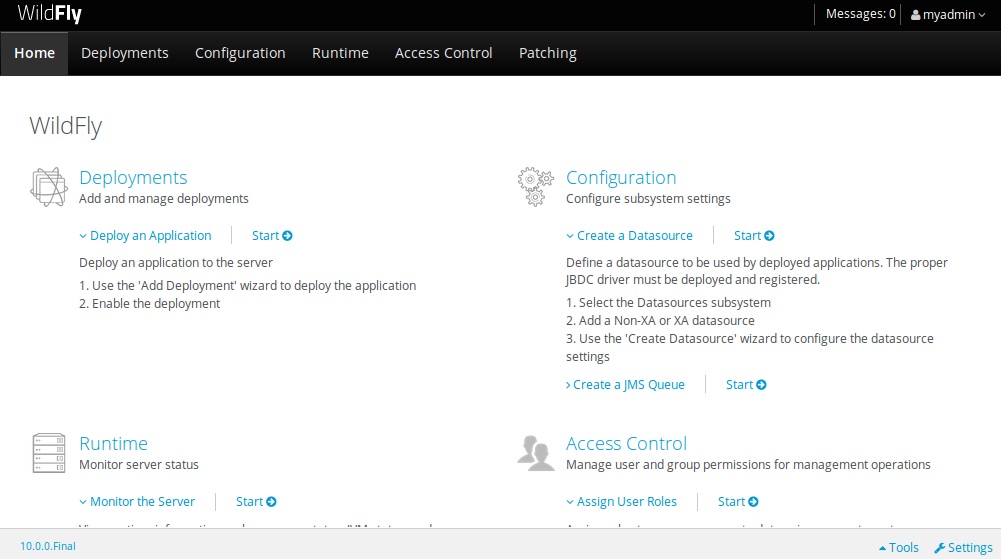Screen dimensions: 1001x559
Task: Click 'Add and manage deployments' text
Action: coord(163,198)
